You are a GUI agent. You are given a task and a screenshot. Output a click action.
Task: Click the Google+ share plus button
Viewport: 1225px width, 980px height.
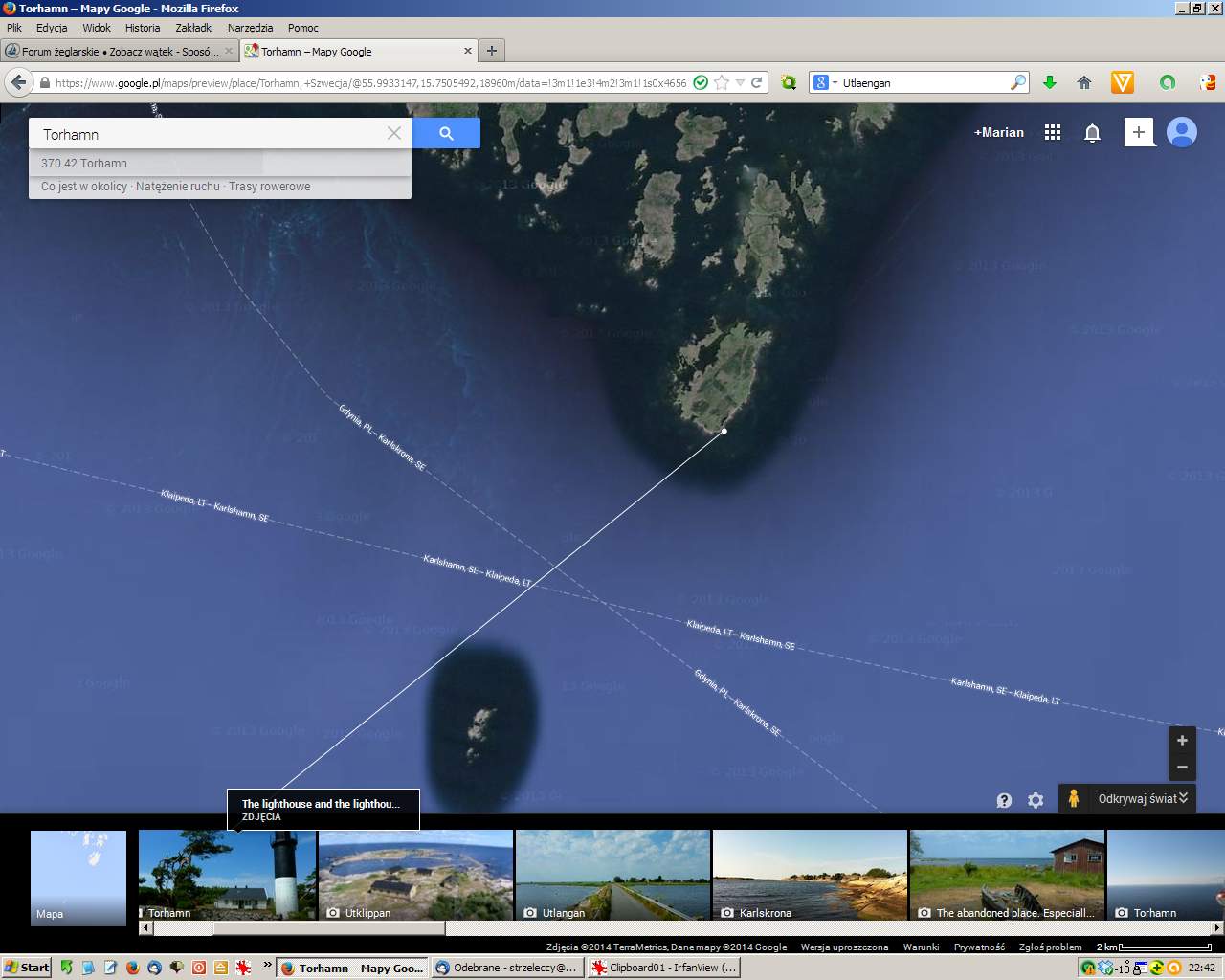pos(1139,132)
